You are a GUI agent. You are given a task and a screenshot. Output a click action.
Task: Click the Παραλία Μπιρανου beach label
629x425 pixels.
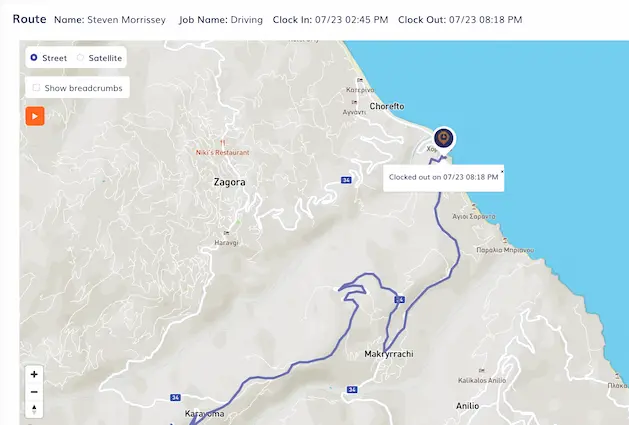coord(505,250)
